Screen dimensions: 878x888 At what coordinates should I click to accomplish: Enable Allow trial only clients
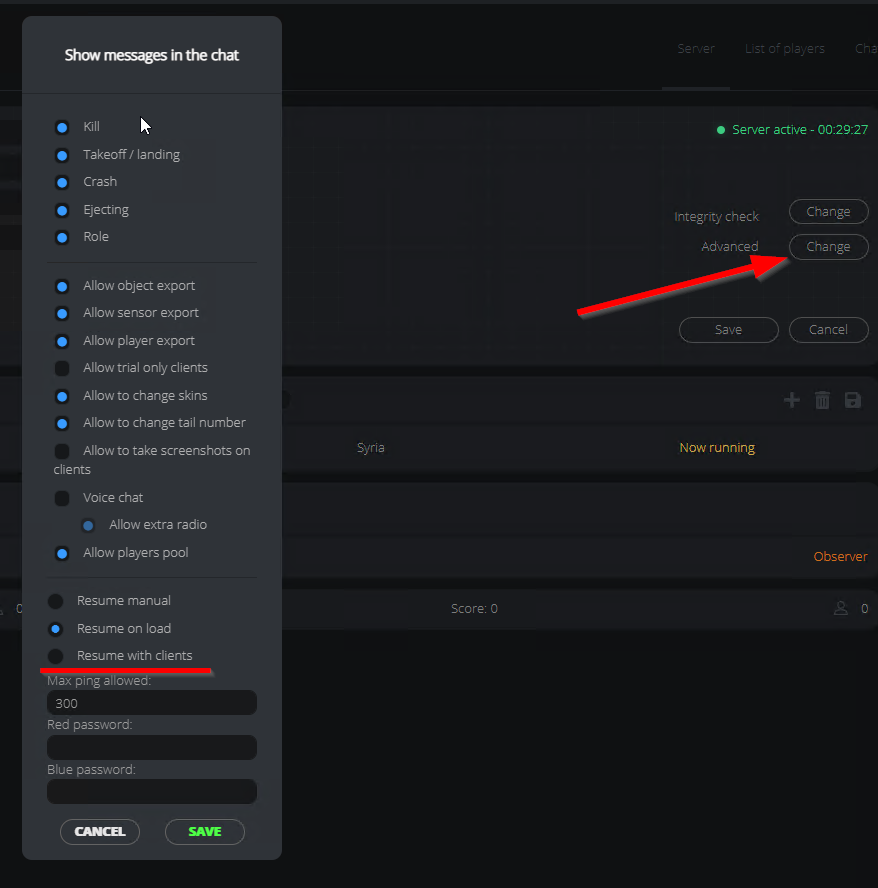pyautogui.click(x=62, y=369)
